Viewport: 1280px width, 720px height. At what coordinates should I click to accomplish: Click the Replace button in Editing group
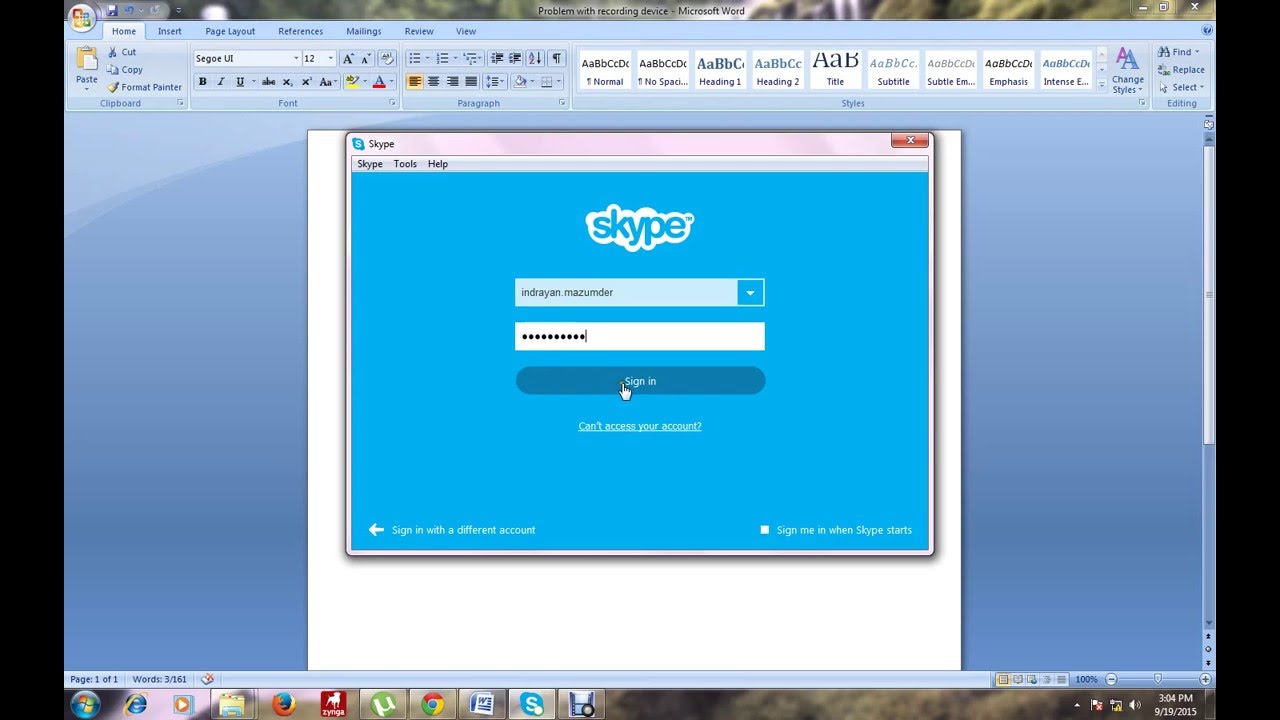pos(1181,70)
